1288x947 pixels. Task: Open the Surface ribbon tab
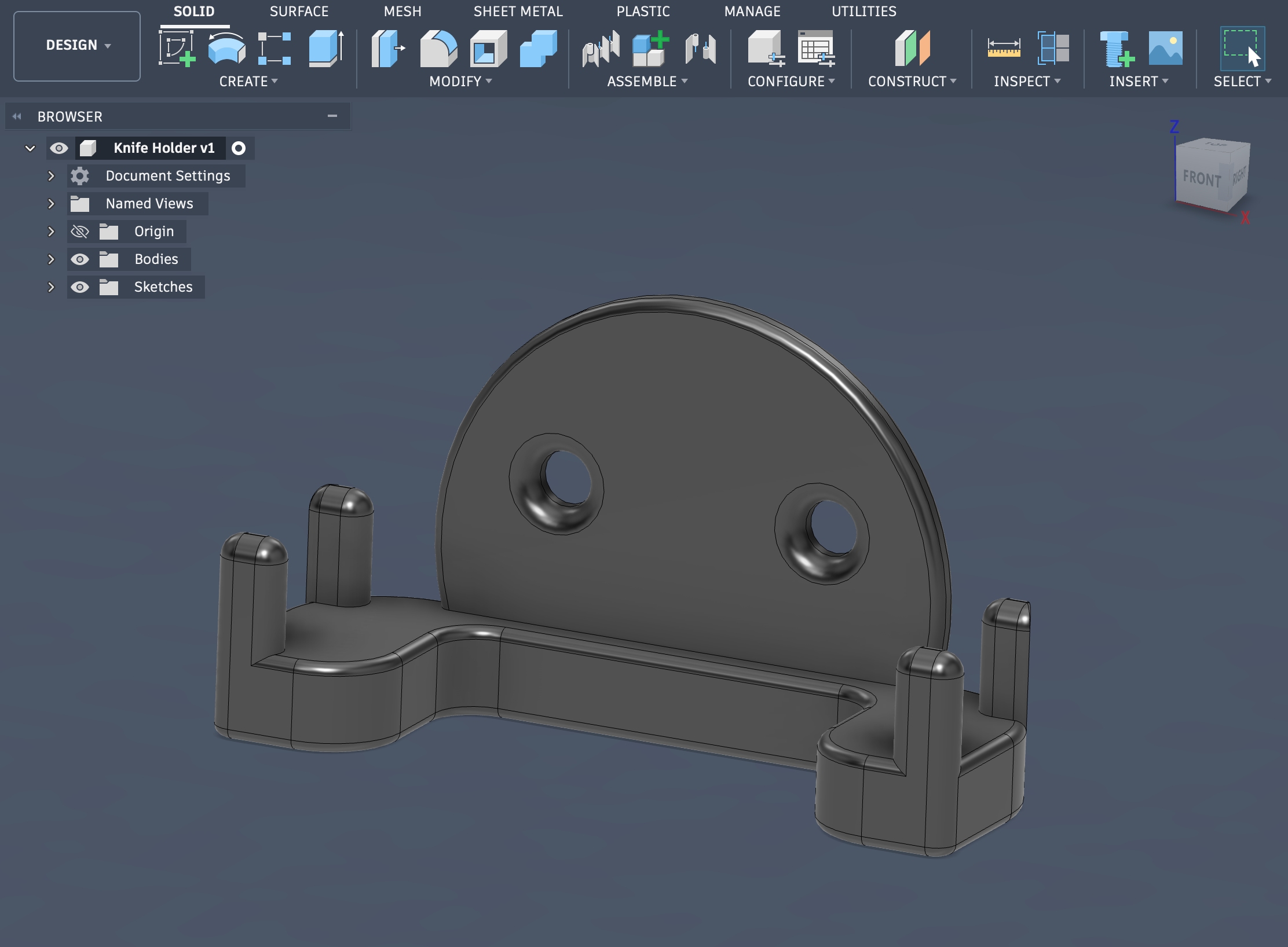click(x=299, y=11)
